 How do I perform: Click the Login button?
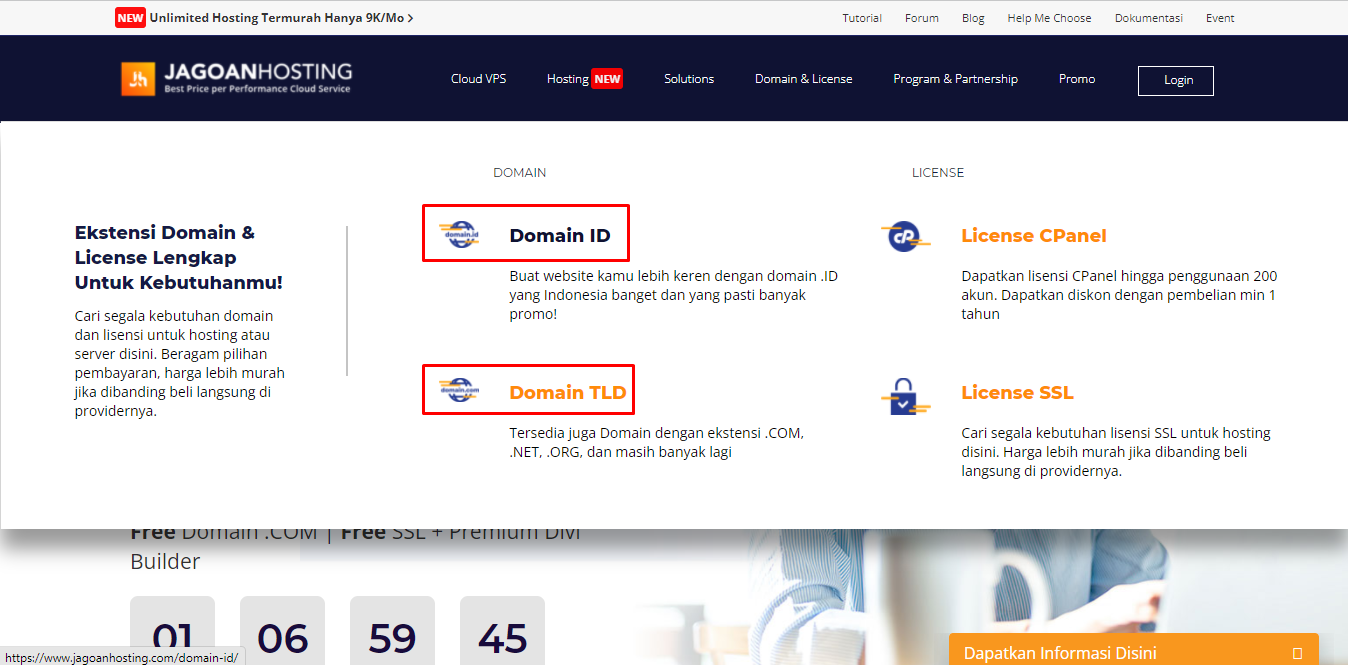1176,80
